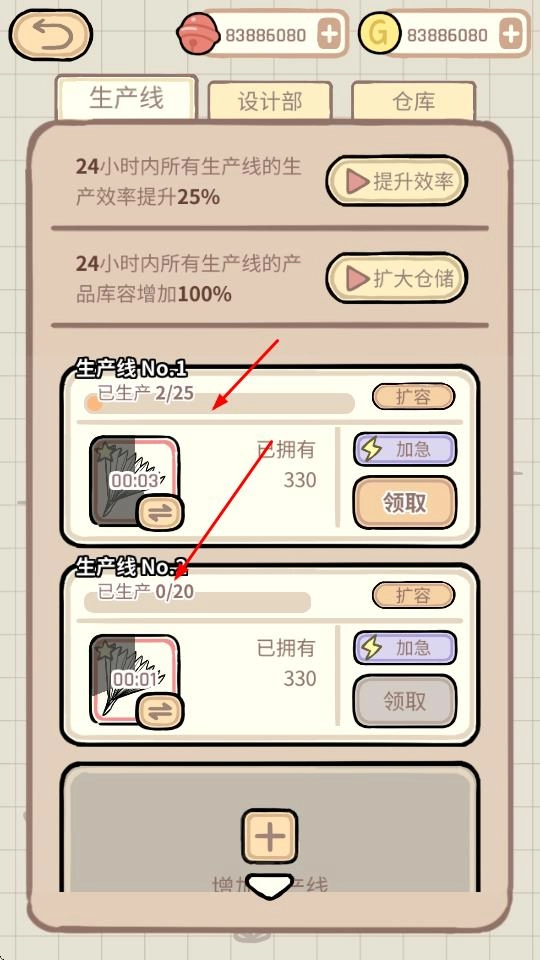The width and height of the screenshot is (540, 960).
Task: Collect line No.1 products with 领取
Action: (x=405, y=503)
